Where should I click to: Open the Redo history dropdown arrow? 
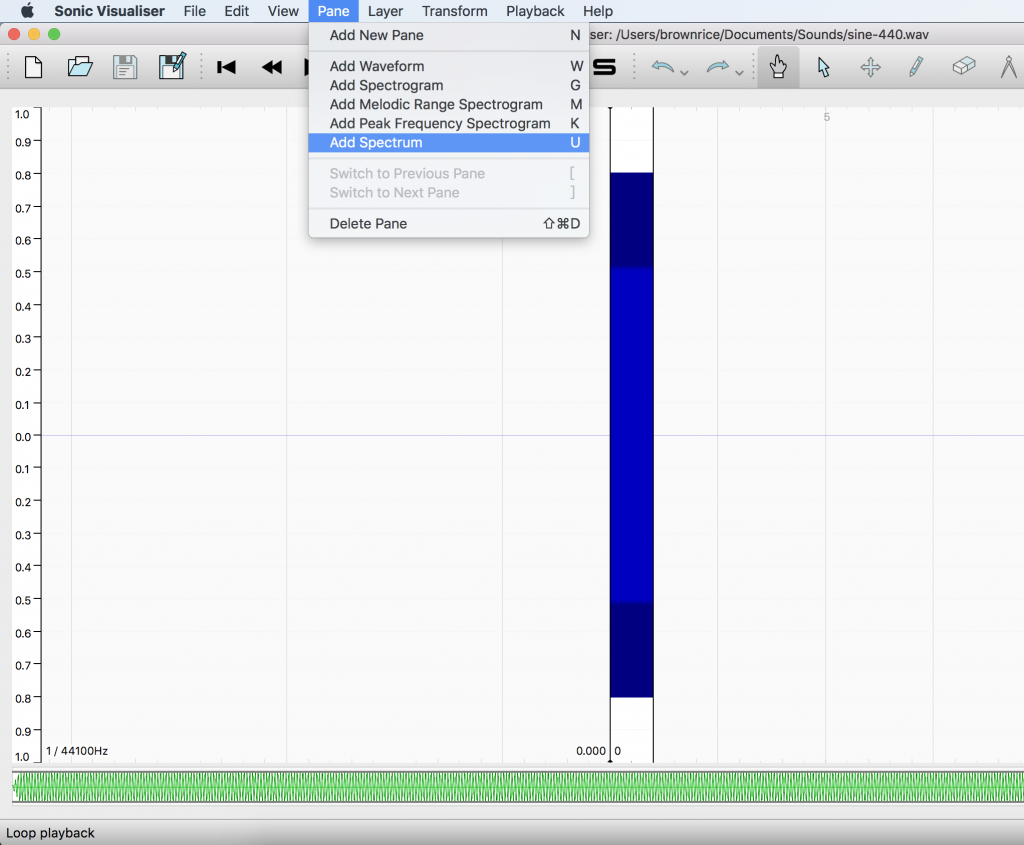[739, 72]
